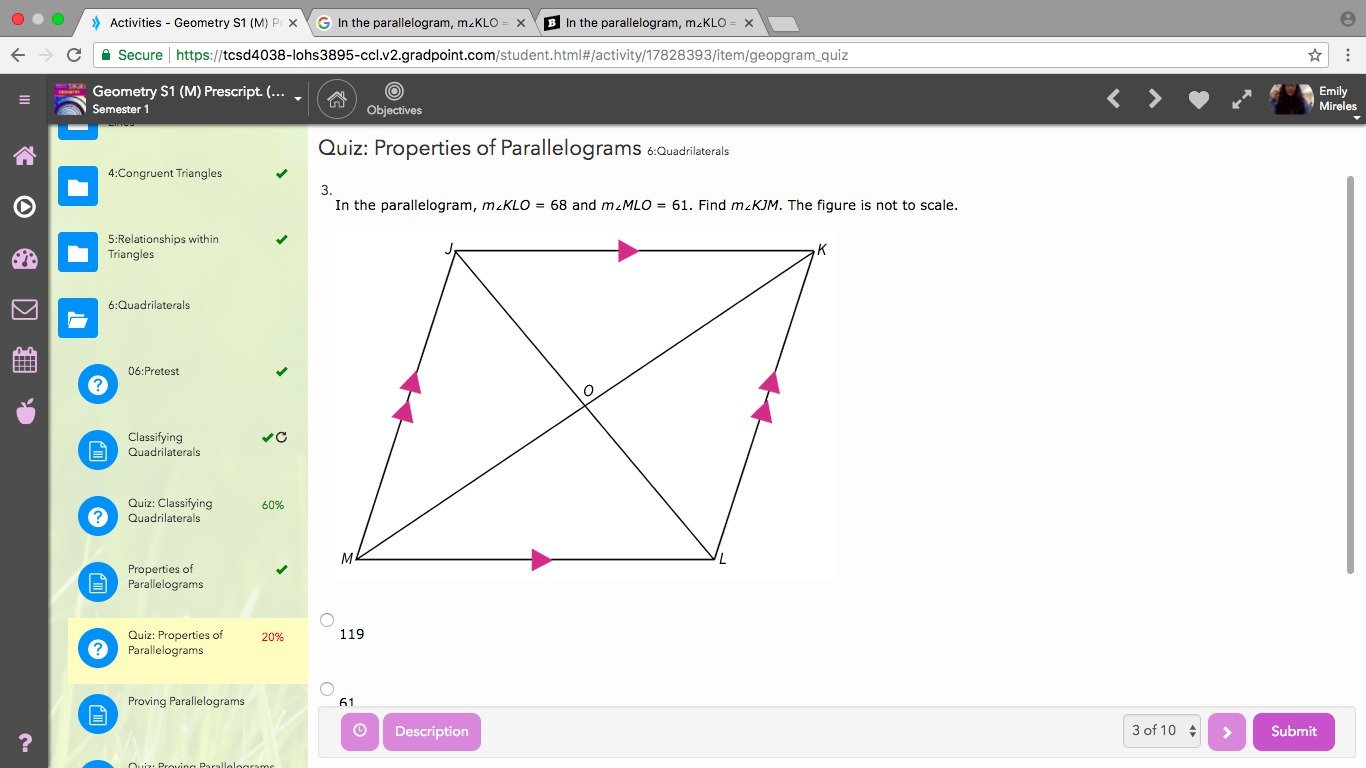The height and width of the screenshot is (768, 1366).
Task: Click the course home button in header
Action: 337,99
